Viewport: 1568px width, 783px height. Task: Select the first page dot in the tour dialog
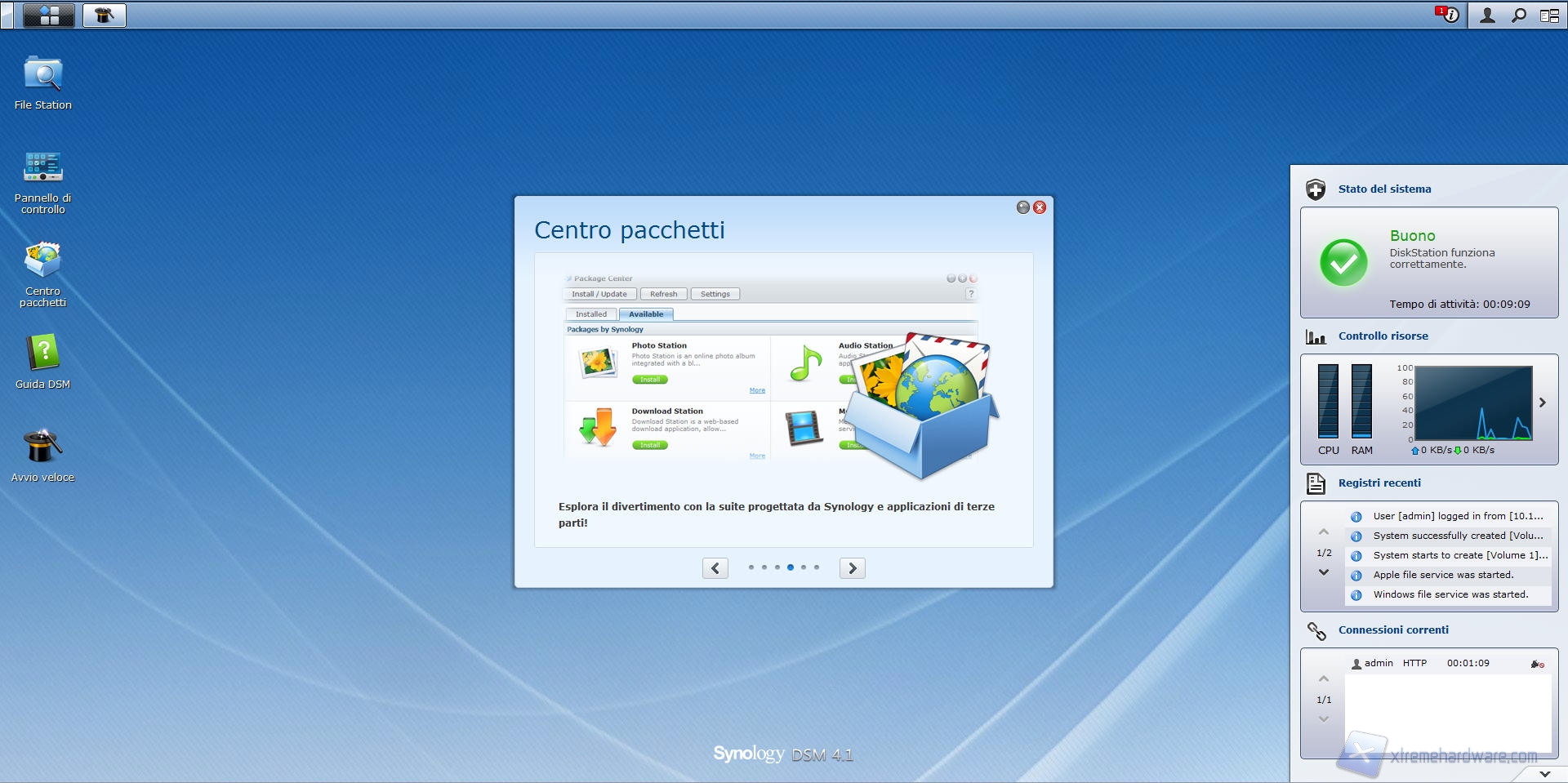click(x=751, y=567)
